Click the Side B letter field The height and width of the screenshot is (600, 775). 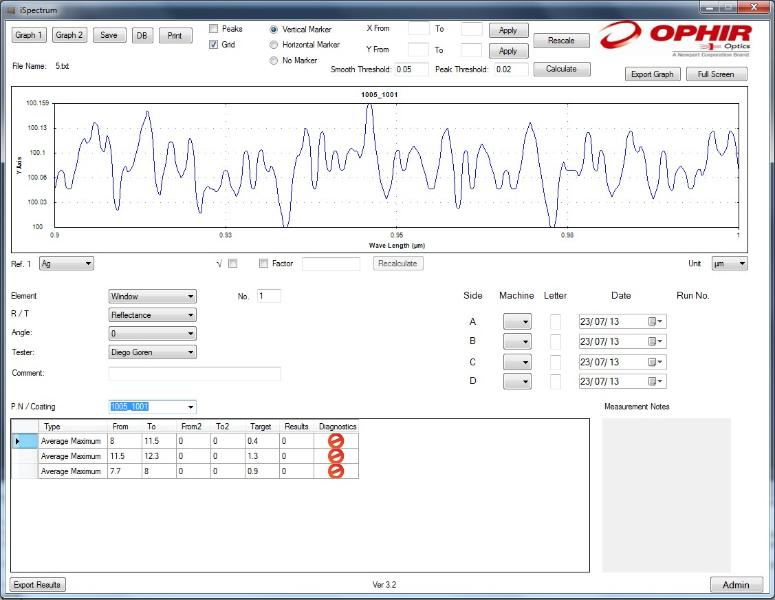tap(555, 342)
